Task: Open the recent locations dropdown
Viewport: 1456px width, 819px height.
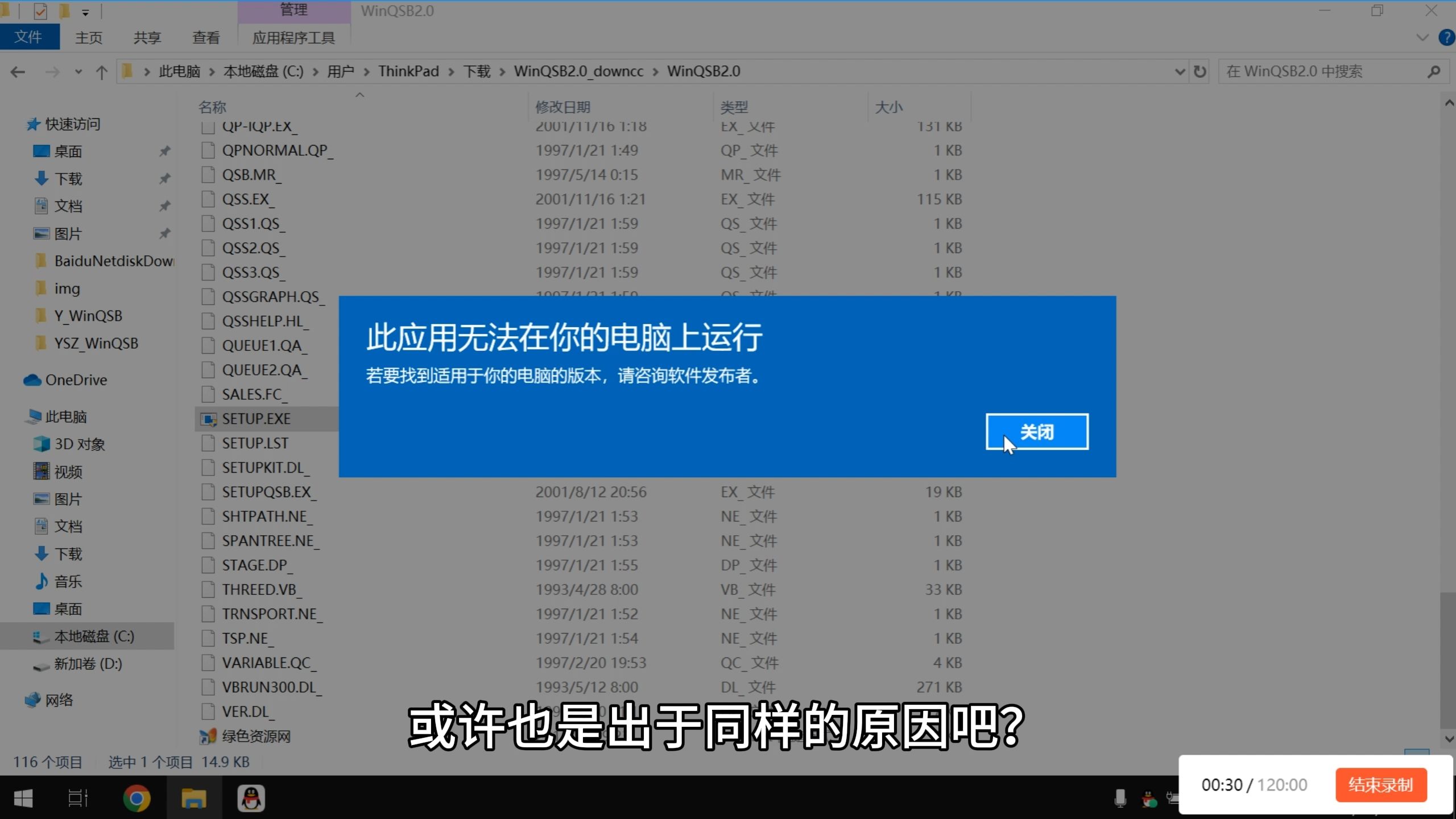Action: (x=78, y=72)
